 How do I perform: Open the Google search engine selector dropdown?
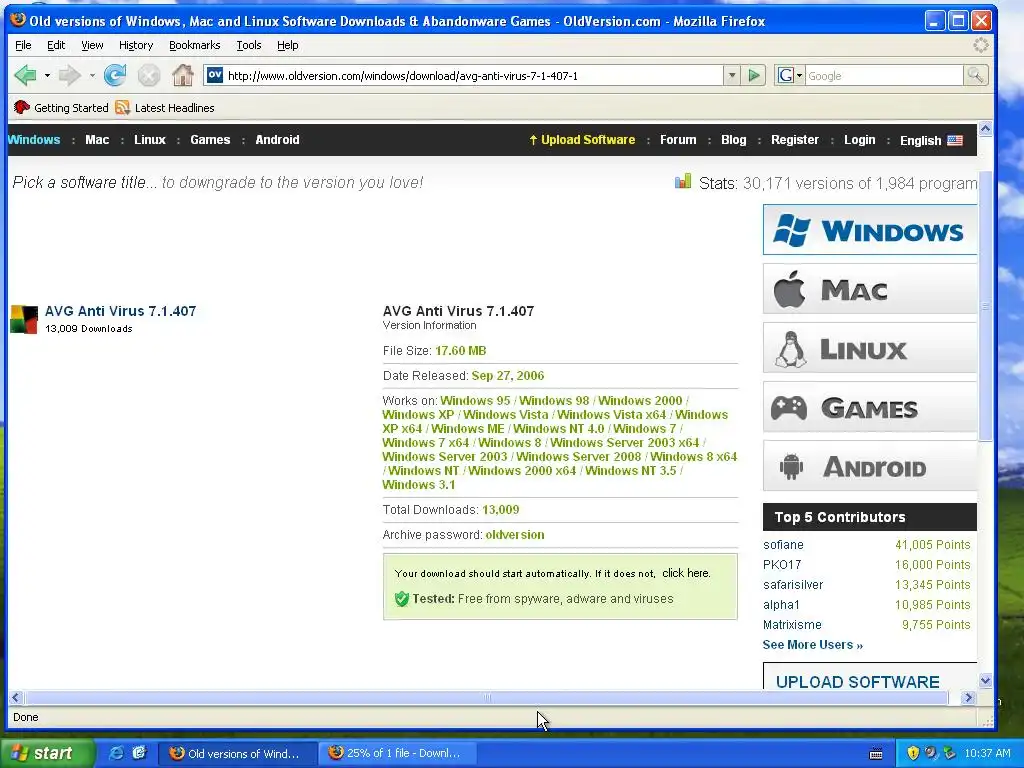(x=790, y=76)
